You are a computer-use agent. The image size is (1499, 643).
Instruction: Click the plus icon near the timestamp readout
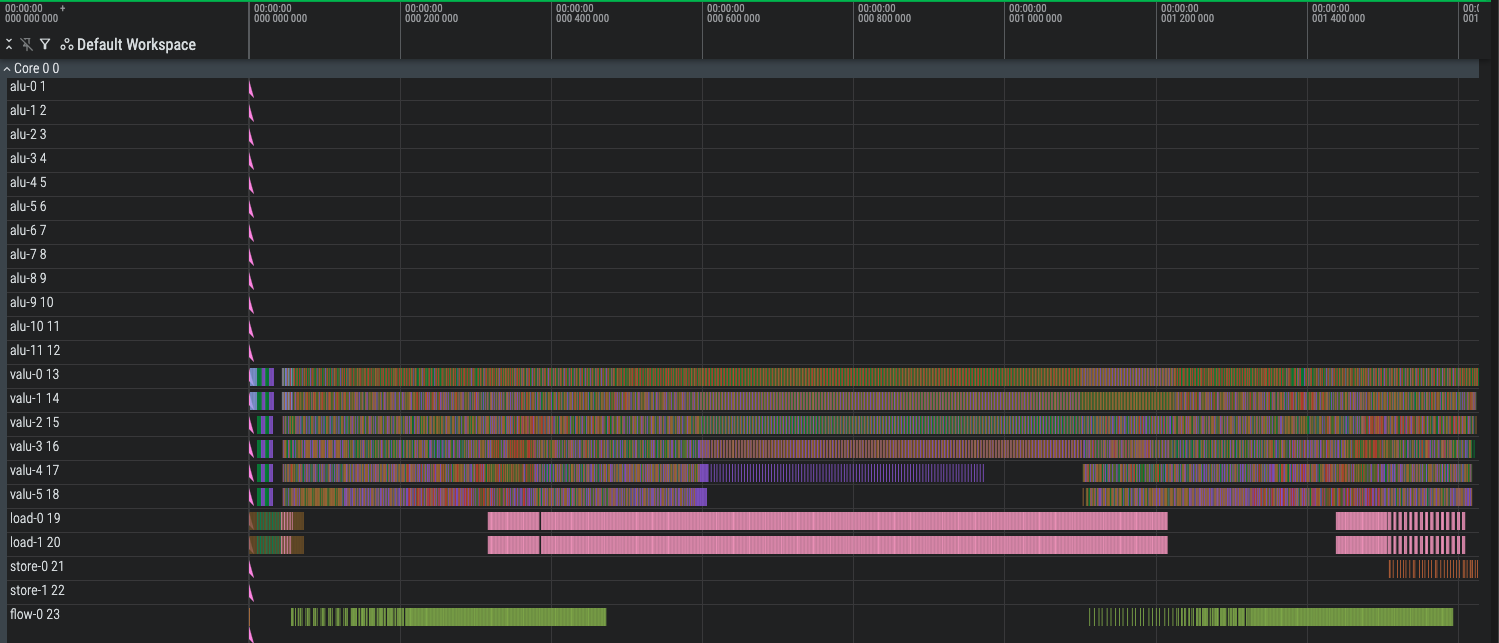[x=64, y=8]
